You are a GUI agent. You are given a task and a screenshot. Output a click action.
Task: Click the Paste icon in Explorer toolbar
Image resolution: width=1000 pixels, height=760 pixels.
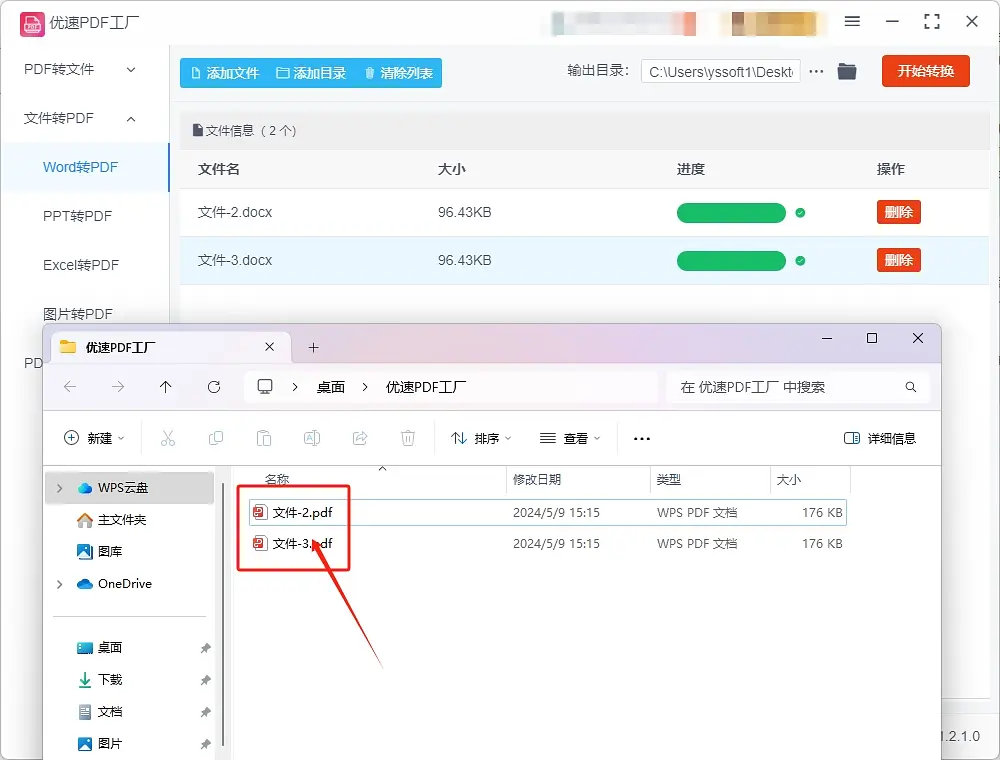tap(263, 439)
